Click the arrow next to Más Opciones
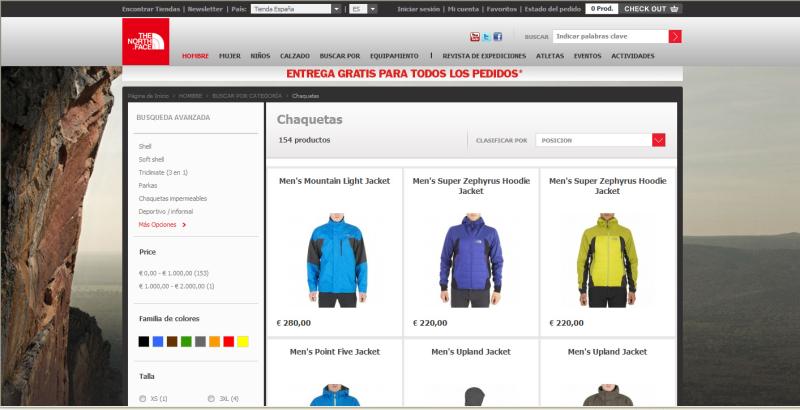 click(x=184, y=225)
